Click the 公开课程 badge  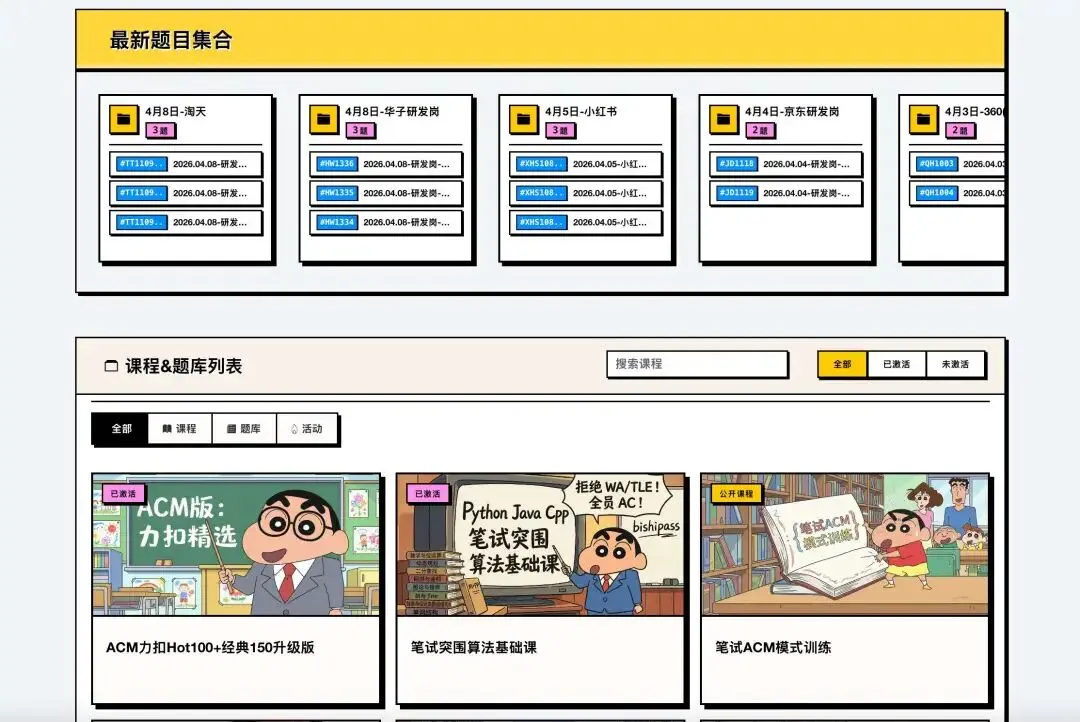point(736,493)
